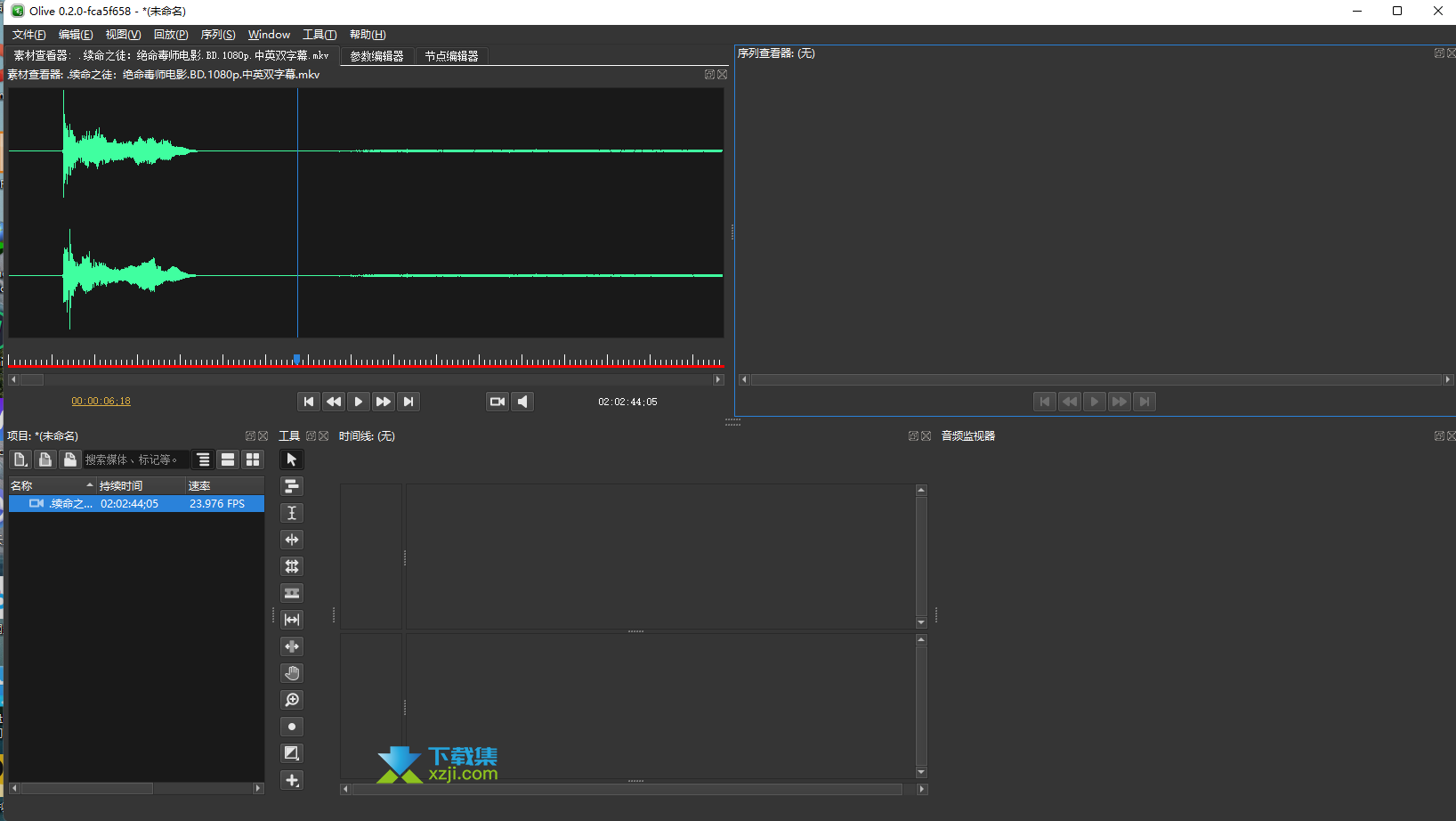Screen dimensions: 1456x821
Task: Select the 素材查看器 tab
Action: tap(171, 55)
